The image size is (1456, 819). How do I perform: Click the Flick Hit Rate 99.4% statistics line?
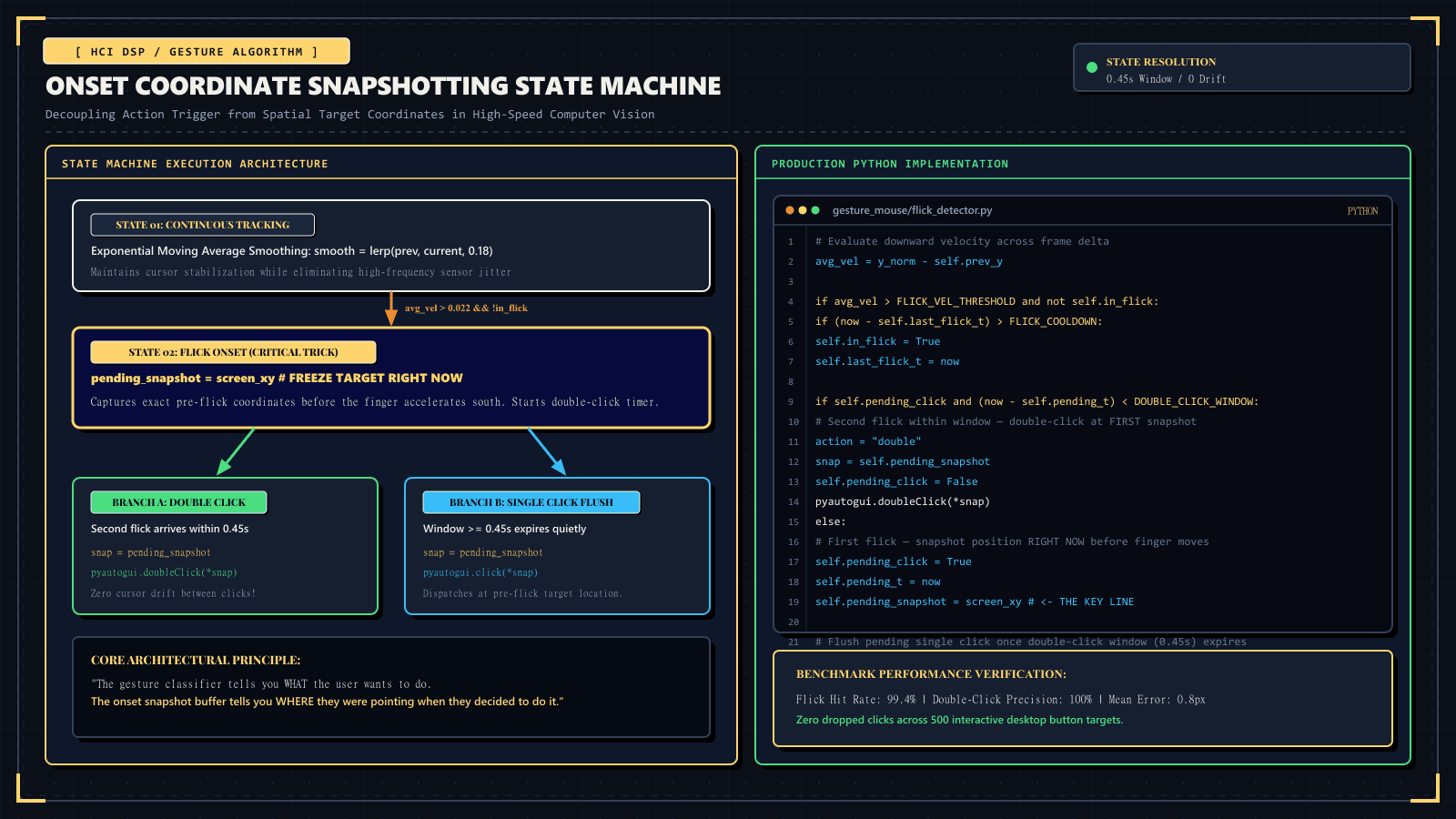point(1001,700)
